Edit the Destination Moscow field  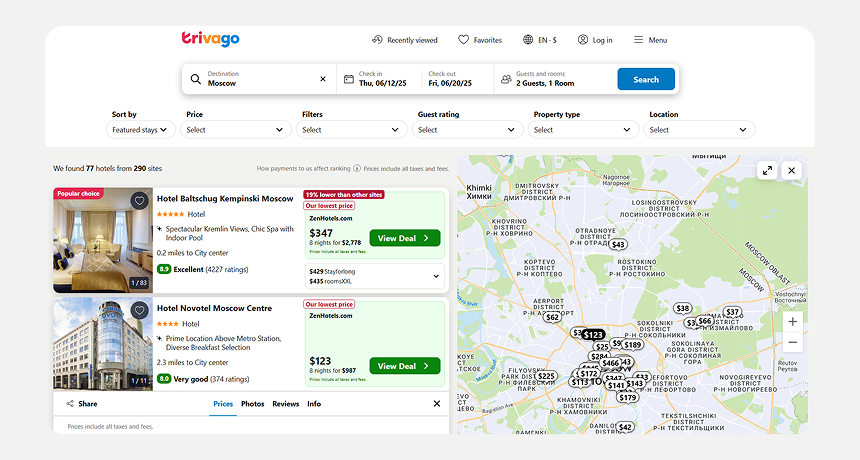coord(258,79)
